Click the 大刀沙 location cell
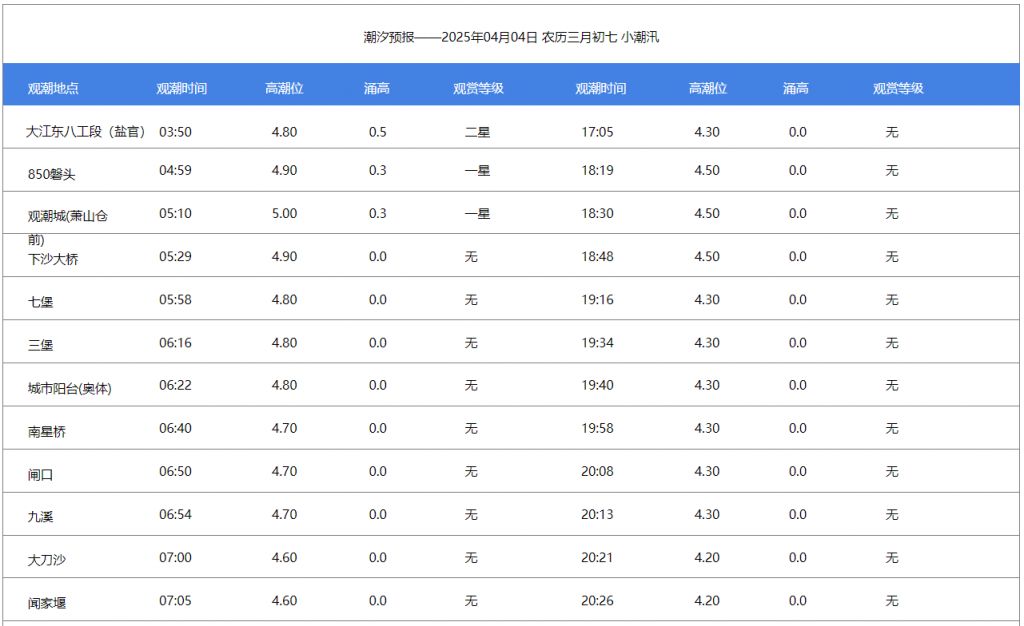 [x=47, y=561]
